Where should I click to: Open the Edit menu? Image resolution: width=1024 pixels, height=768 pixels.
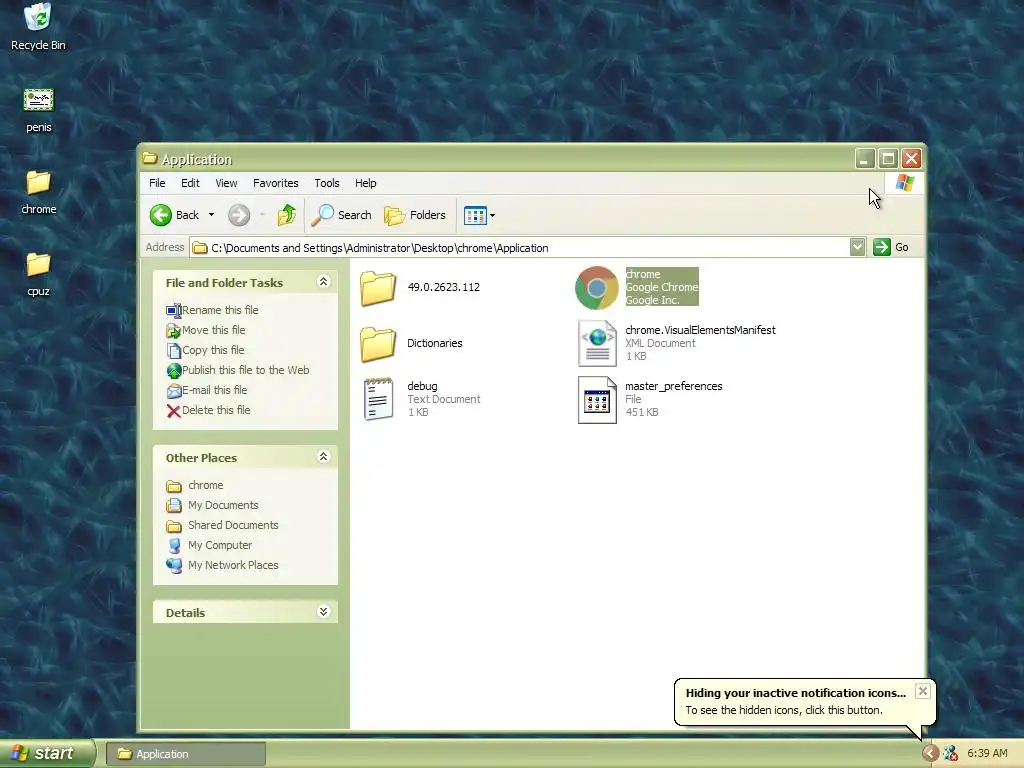[190, 183]
